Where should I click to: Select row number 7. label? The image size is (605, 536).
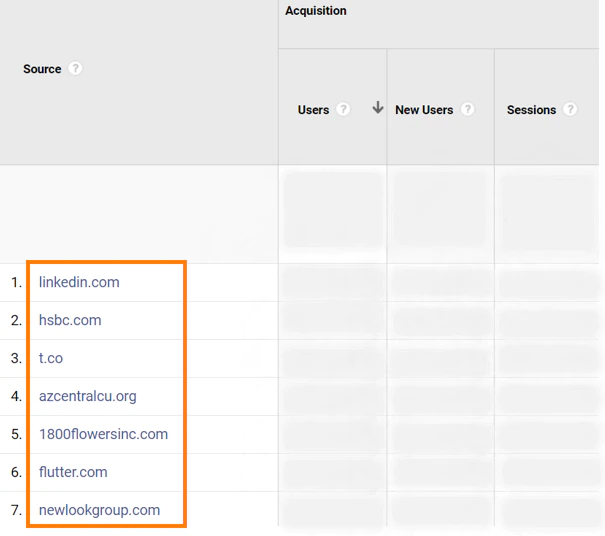pos(17,510)
